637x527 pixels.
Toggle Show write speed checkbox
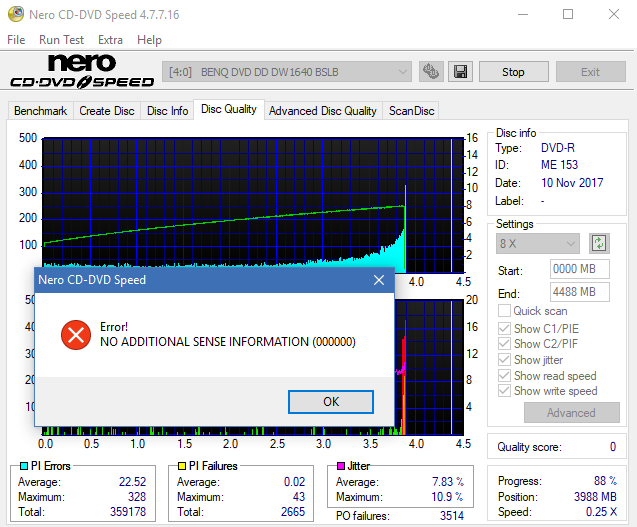pyautogui.click(x=504, y=391)
